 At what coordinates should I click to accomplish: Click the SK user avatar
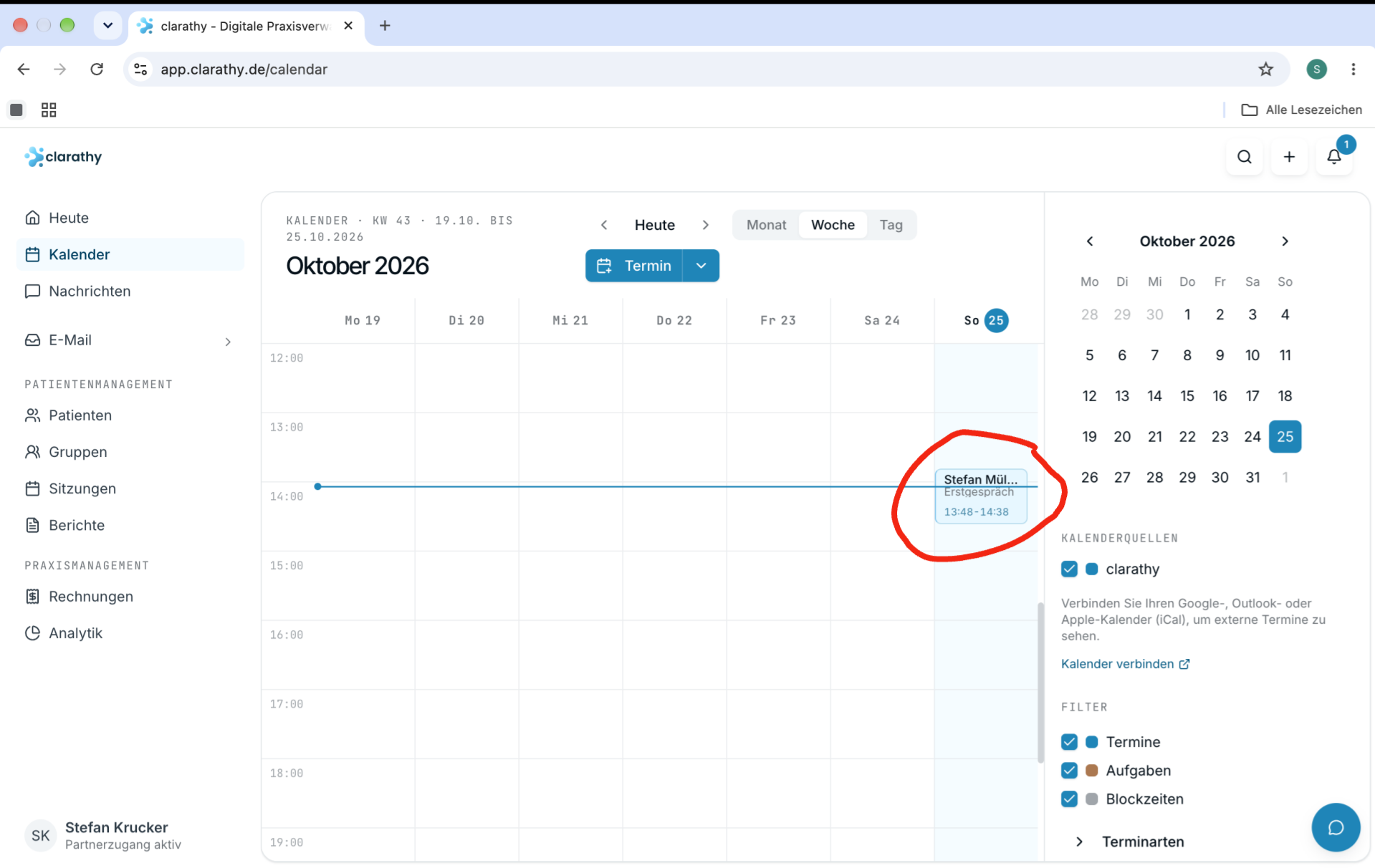point(41,835)
